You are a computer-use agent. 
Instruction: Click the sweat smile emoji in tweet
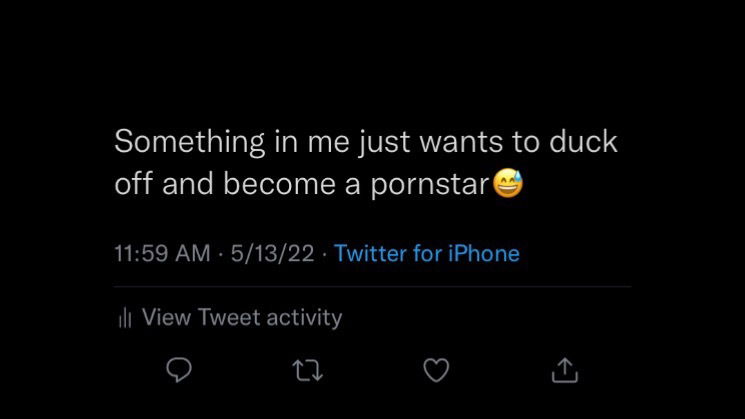click(x=508, y=183)
